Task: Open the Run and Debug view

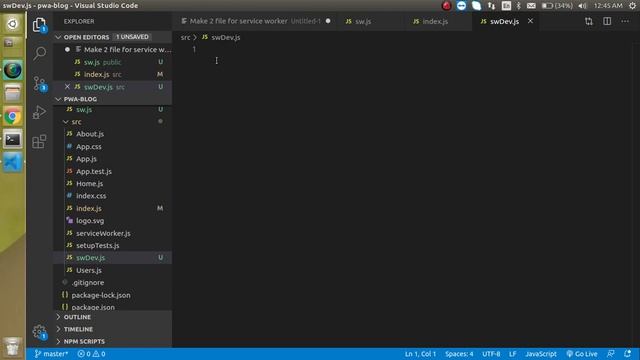Action: pyautogui.click(x=39, y=112)
